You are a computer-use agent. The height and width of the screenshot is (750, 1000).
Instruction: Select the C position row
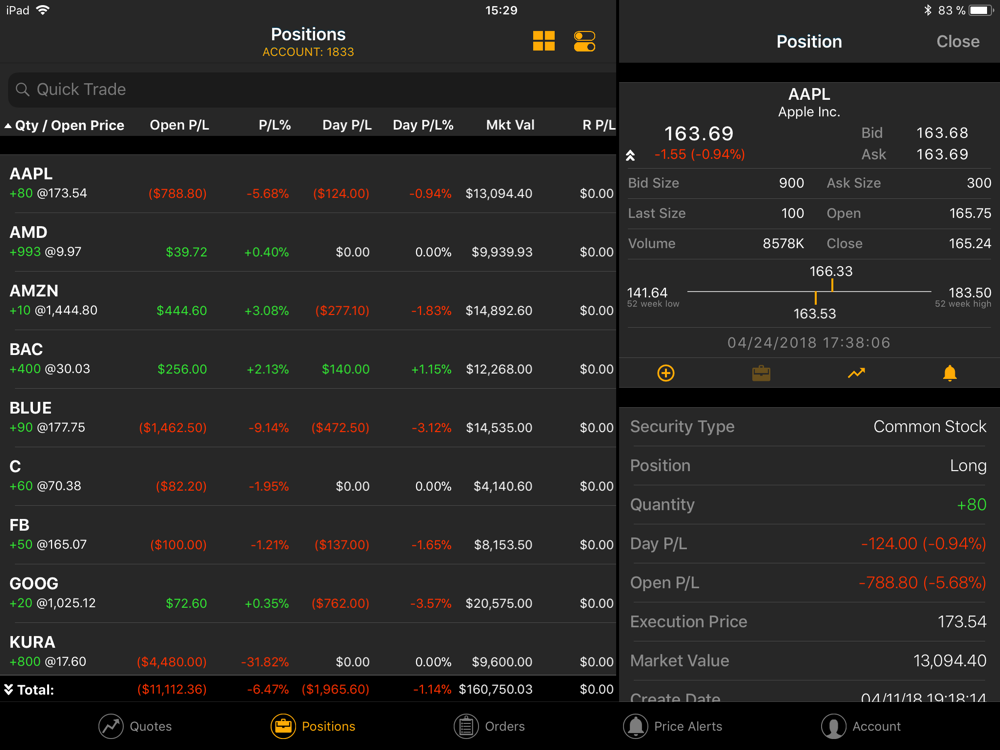(308, 477)
